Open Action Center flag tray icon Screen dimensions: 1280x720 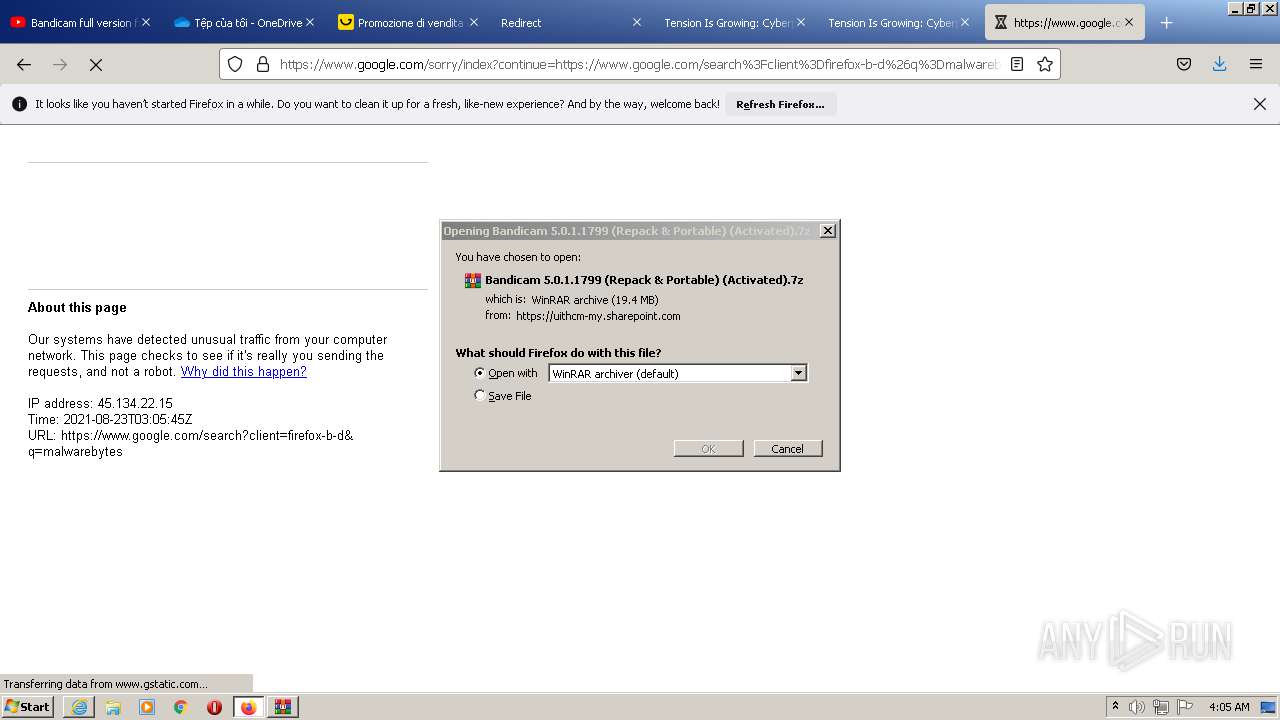tap(1185, 707)
